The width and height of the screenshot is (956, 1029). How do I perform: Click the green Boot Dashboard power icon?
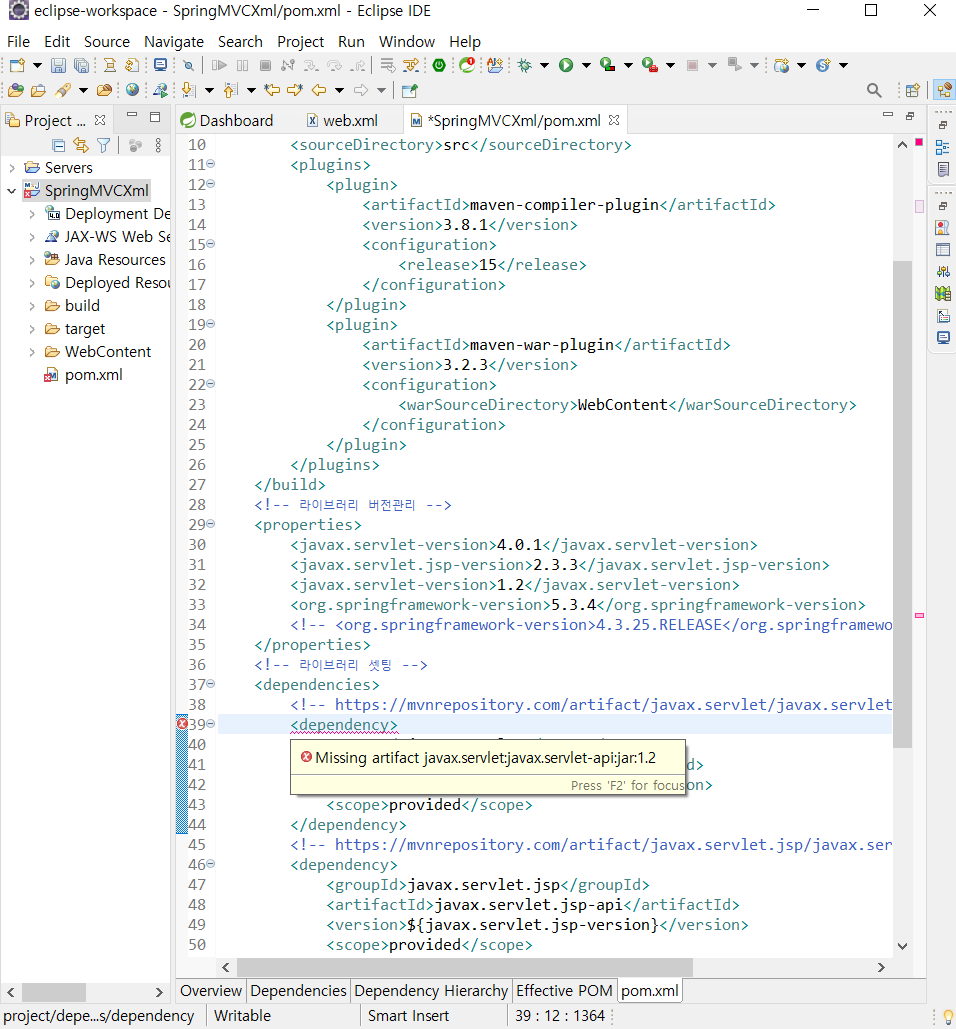coord(439,66)
